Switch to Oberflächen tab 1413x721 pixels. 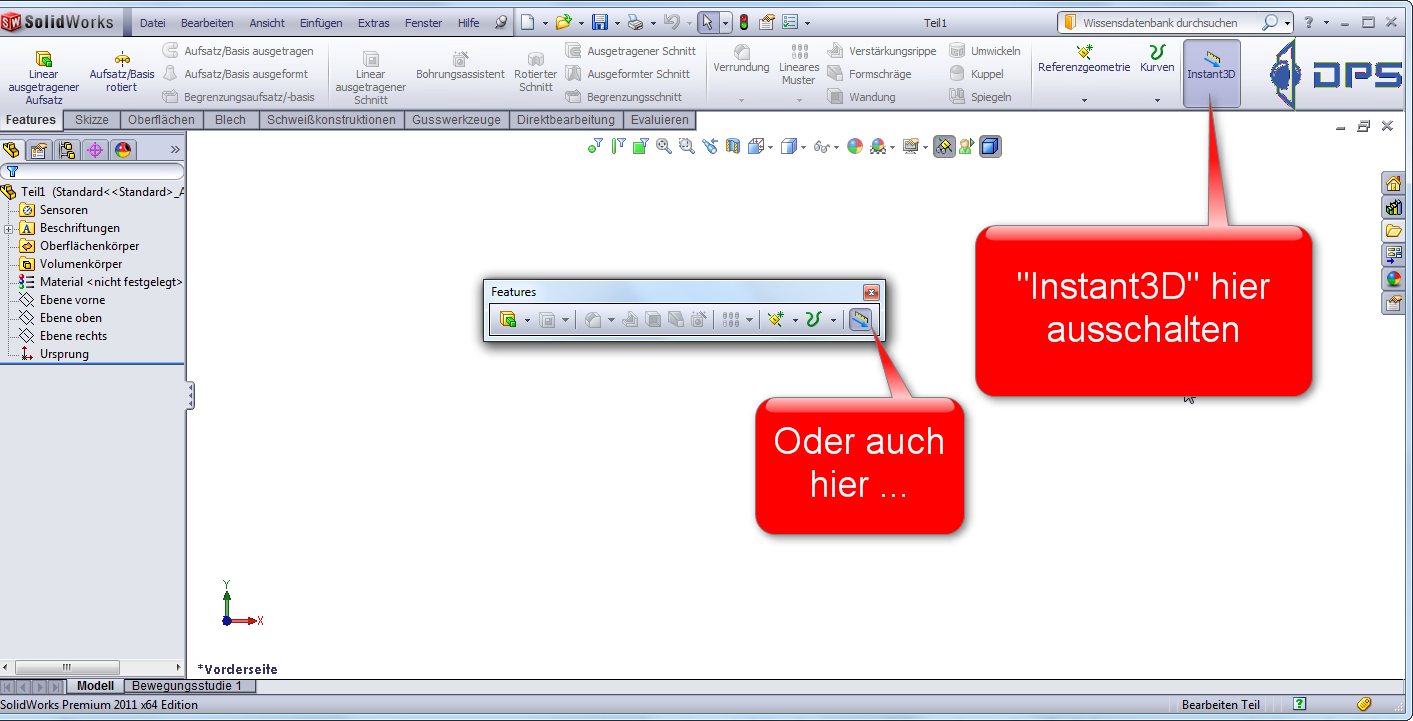tap(161, 120)
